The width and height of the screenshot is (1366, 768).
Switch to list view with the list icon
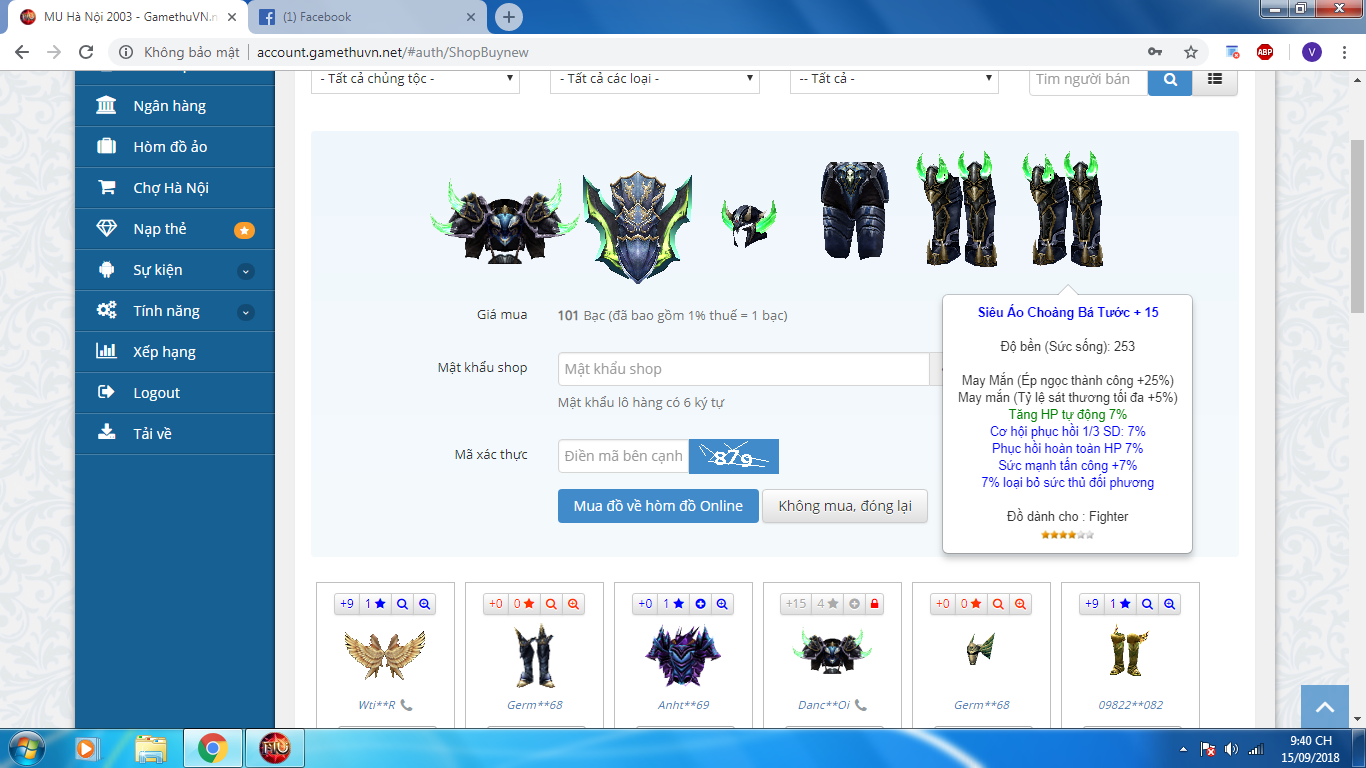point(1215,80)
